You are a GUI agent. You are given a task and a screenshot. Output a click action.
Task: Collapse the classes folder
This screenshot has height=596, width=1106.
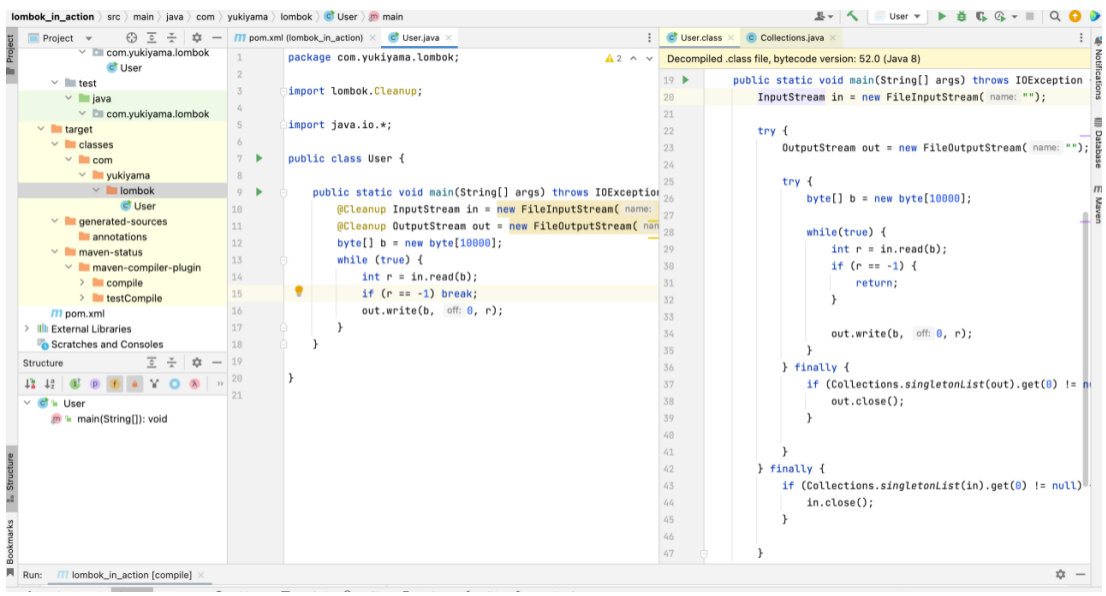tap(55, 145)
